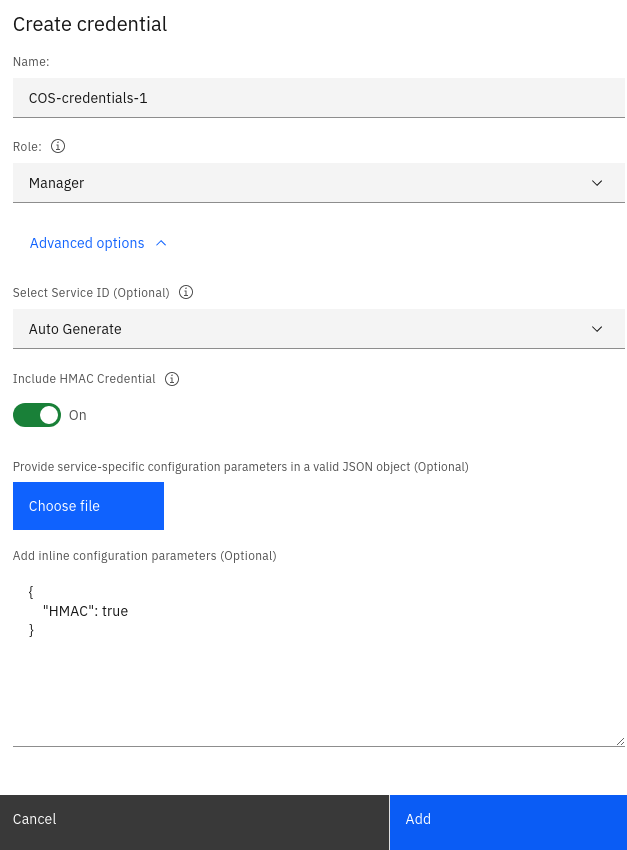627x850 pixels.
Task: Cancel the credential creation
Action: 195,819
